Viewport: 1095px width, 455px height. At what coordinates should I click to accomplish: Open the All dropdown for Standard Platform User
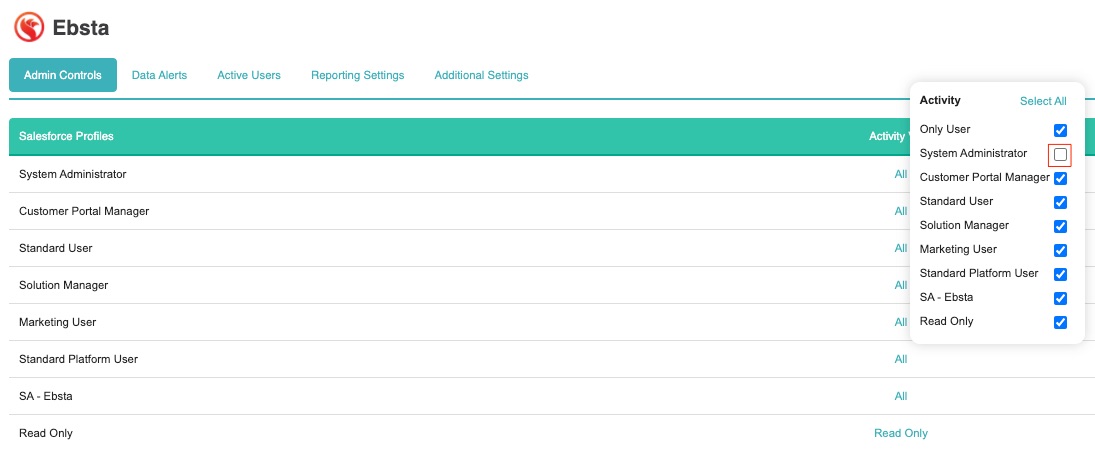(900, 359)
